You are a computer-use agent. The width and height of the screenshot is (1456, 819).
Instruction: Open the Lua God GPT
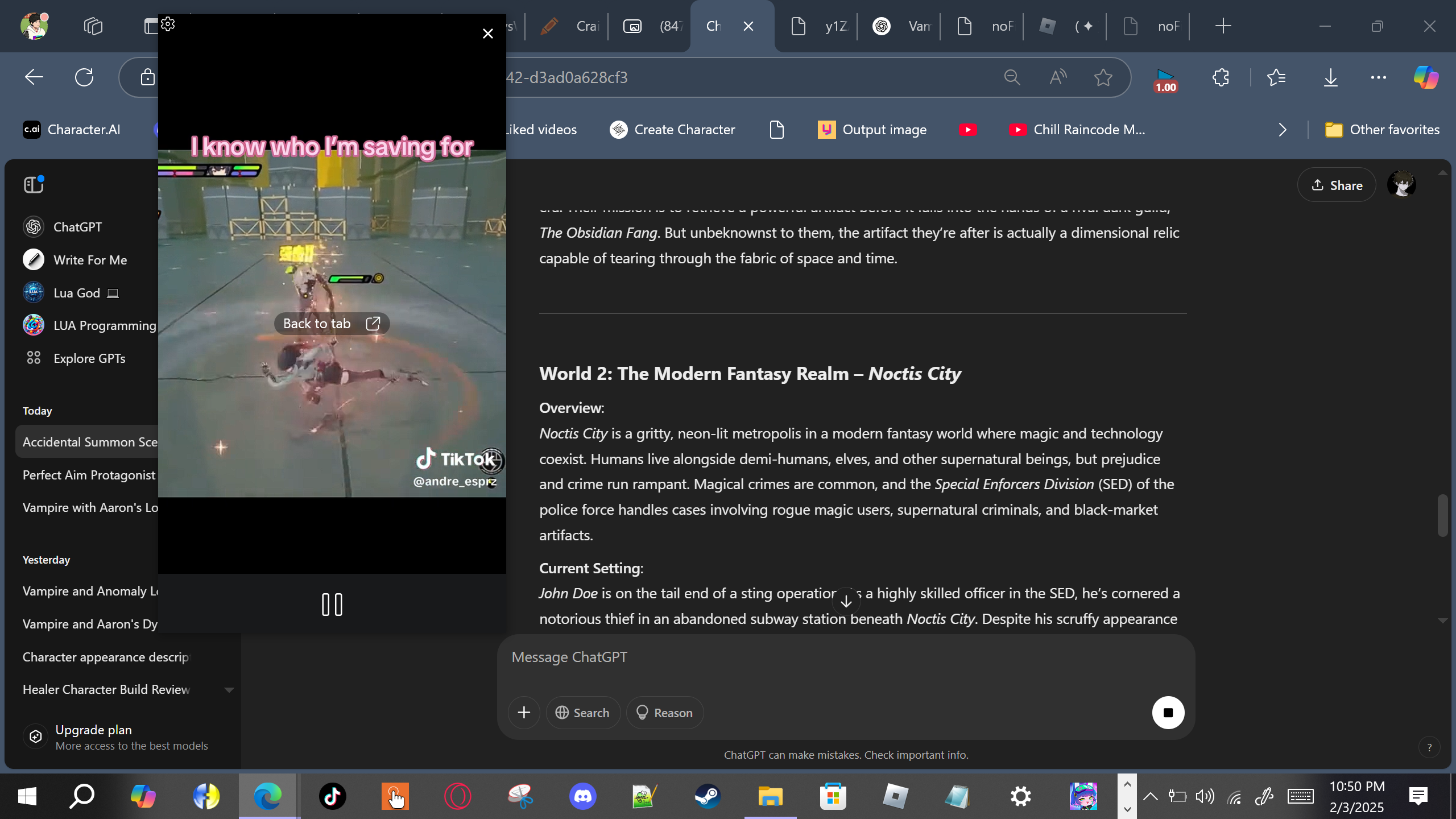click(71, 293)
